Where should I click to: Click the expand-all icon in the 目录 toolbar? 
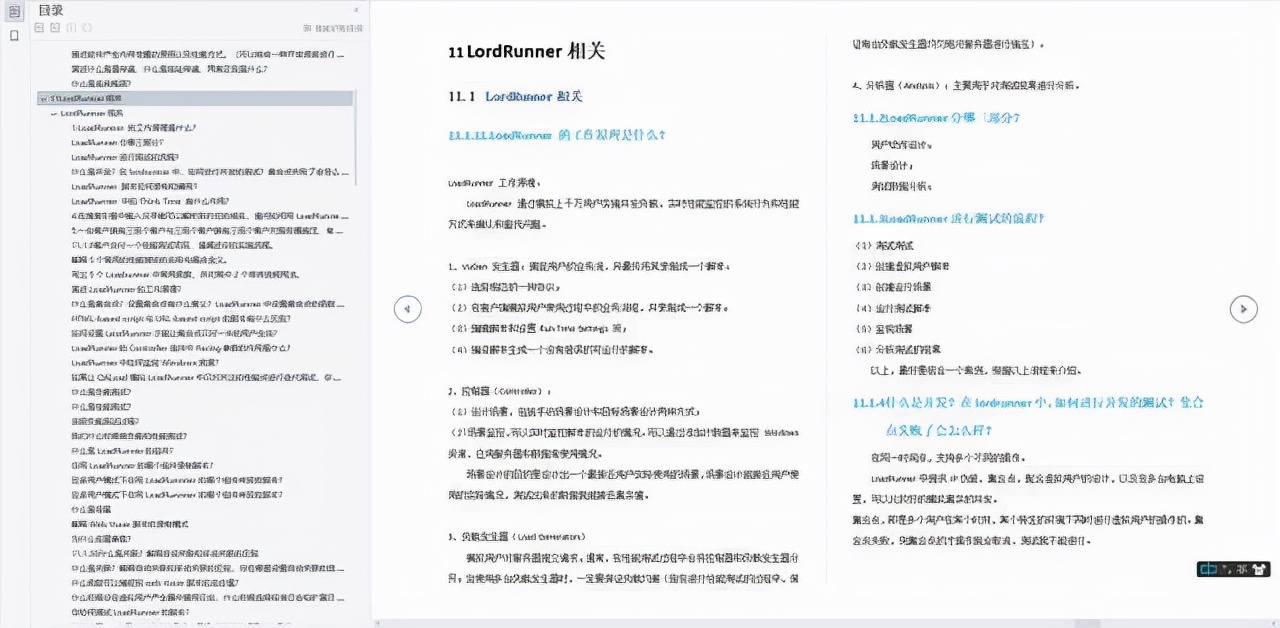[40, 28]
